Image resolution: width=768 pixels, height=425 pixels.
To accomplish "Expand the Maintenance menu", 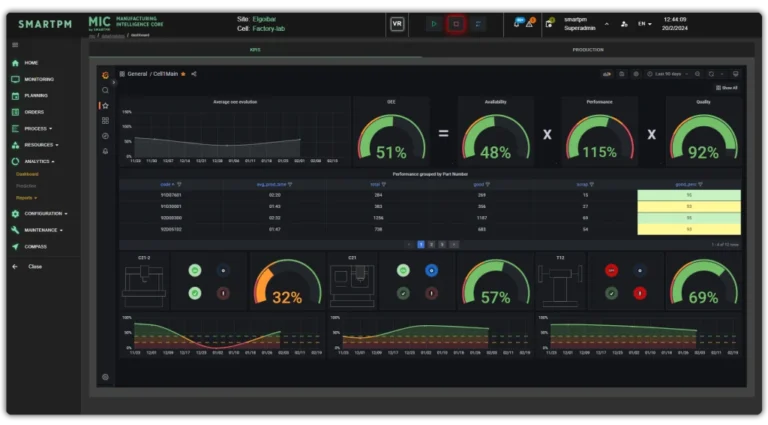I will 37,230.
